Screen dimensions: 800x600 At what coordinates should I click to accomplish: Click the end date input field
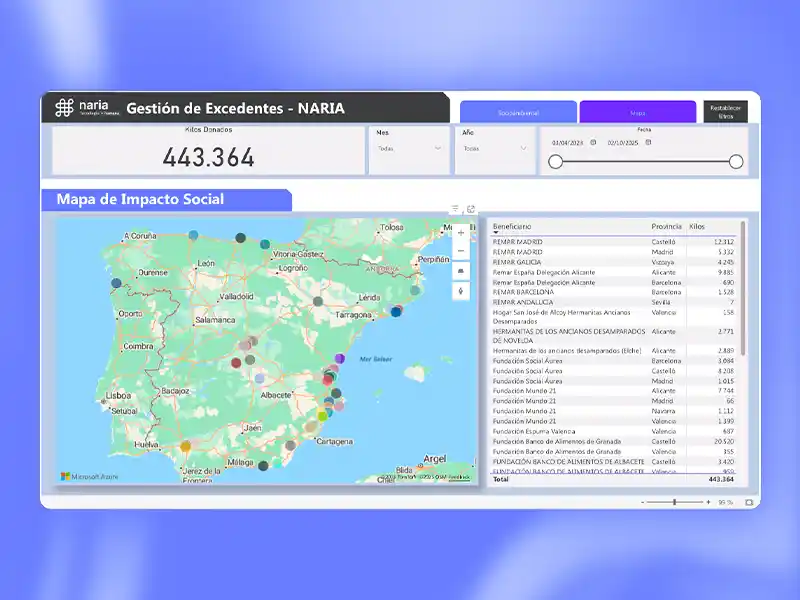[x=623, y=143]
